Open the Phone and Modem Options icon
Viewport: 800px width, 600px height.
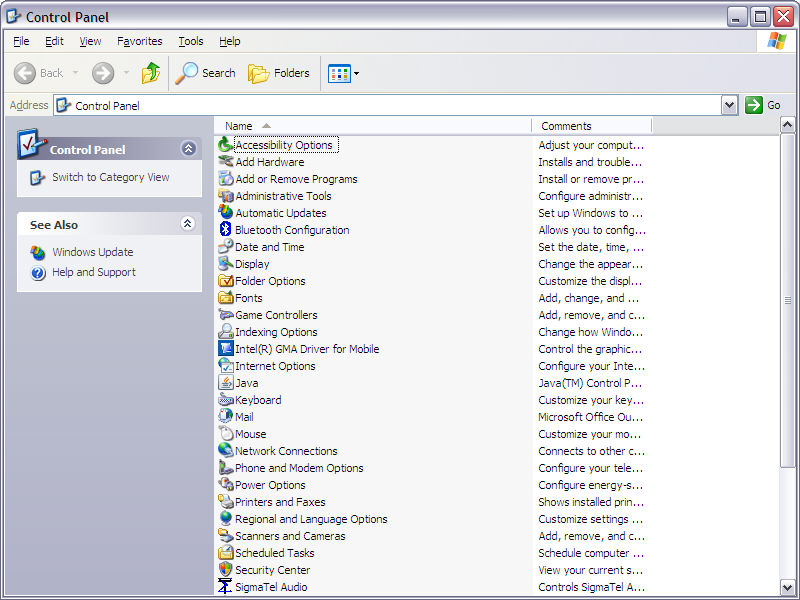click(226, 468)
